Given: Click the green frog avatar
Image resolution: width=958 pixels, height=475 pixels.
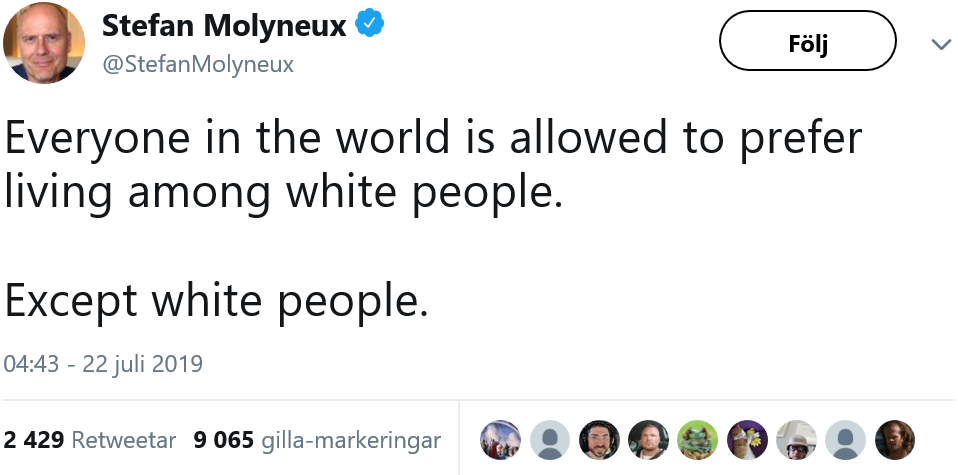Looking at the screenshot, I should tap(698, 440).
